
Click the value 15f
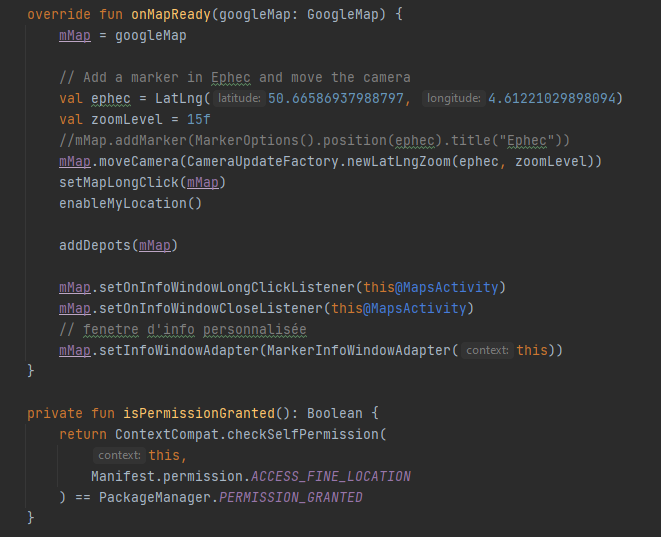tap(199, 120)
